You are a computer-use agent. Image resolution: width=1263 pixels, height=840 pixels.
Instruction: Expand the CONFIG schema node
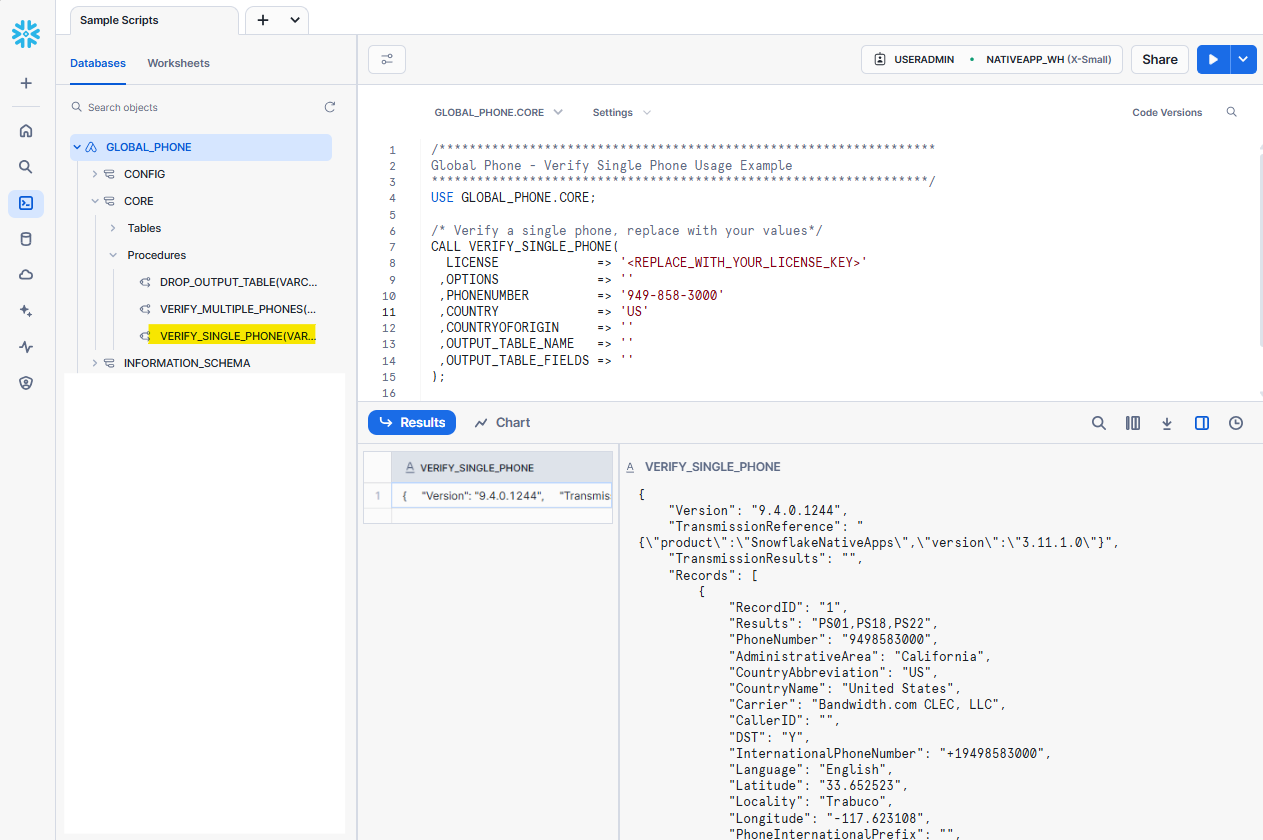click(x=95, y=174)
